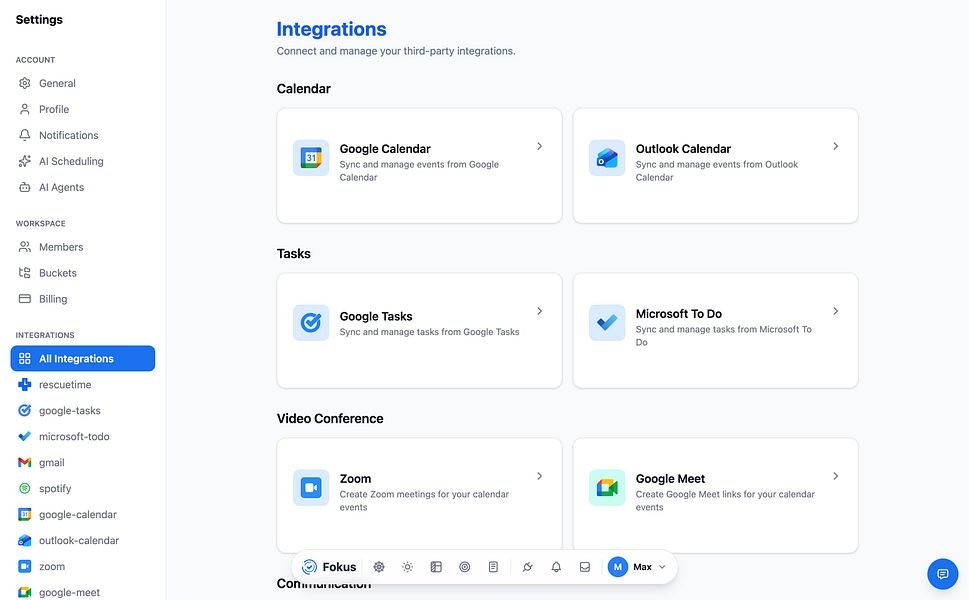
Task: Open the inbox icon in bottom toolbar
Action: [584, 566]
